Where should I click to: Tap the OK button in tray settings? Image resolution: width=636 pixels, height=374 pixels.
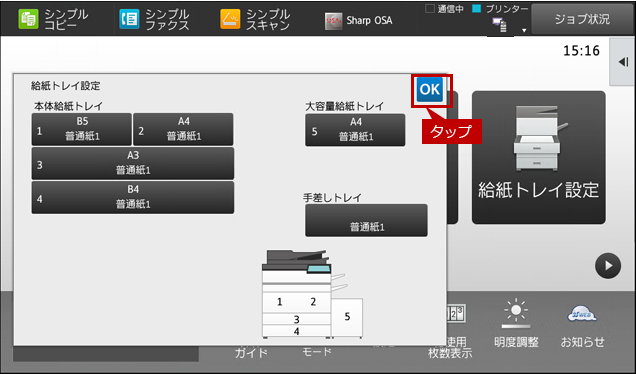click(430, 89)
